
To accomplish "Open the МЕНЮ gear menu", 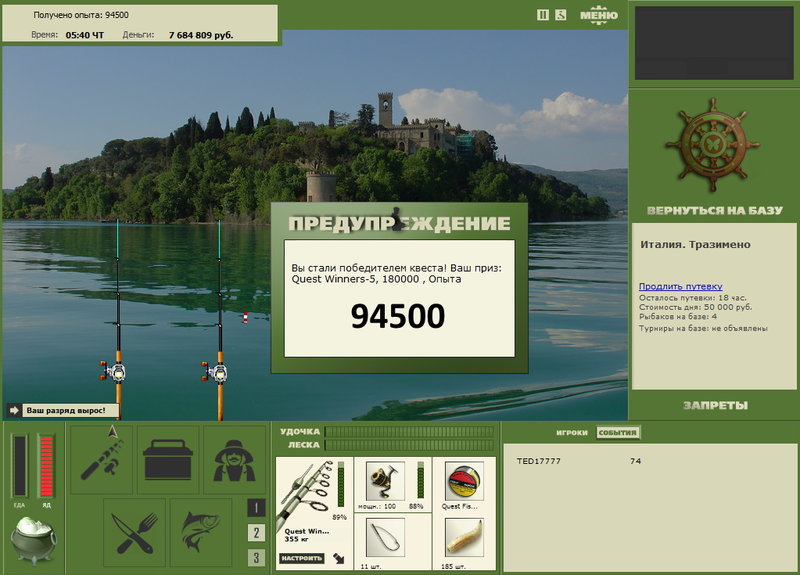I will coord(598,15).
